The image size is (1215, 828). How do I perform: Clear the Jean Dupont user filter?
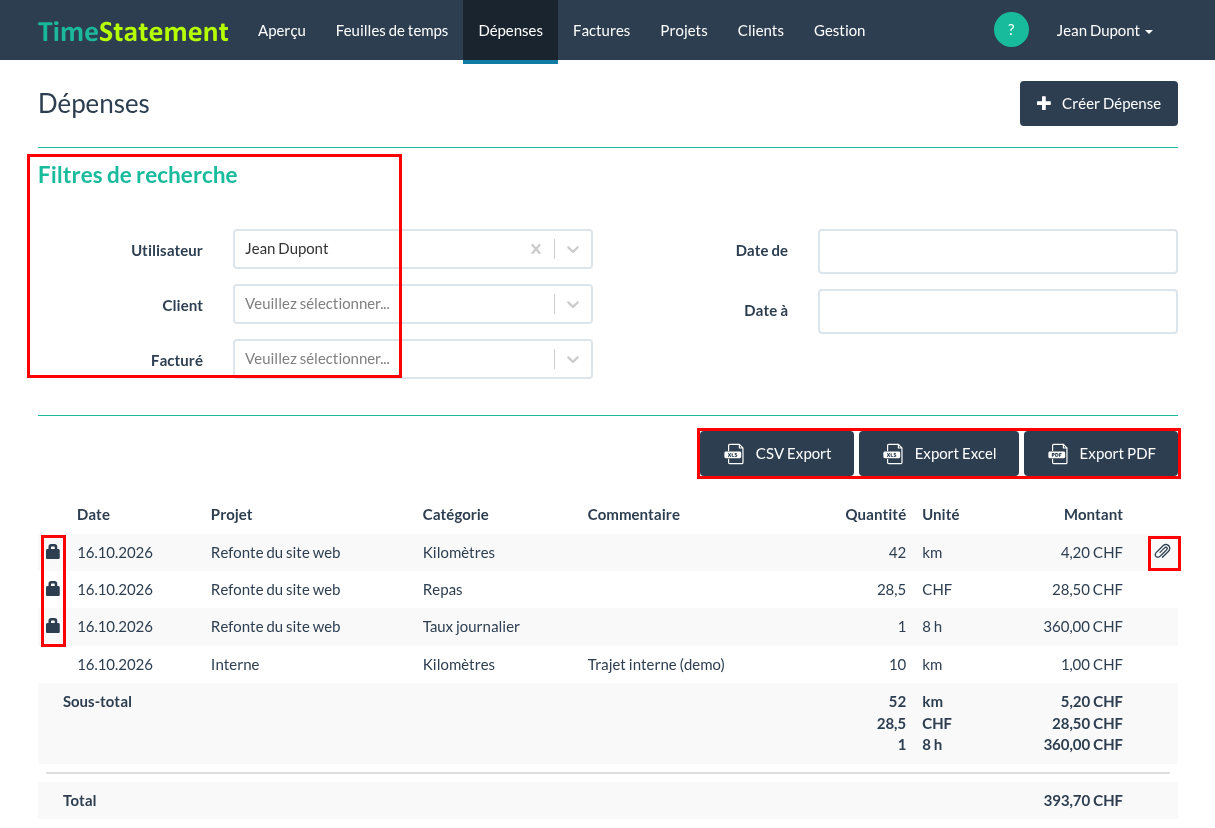(x=536, y=249)
